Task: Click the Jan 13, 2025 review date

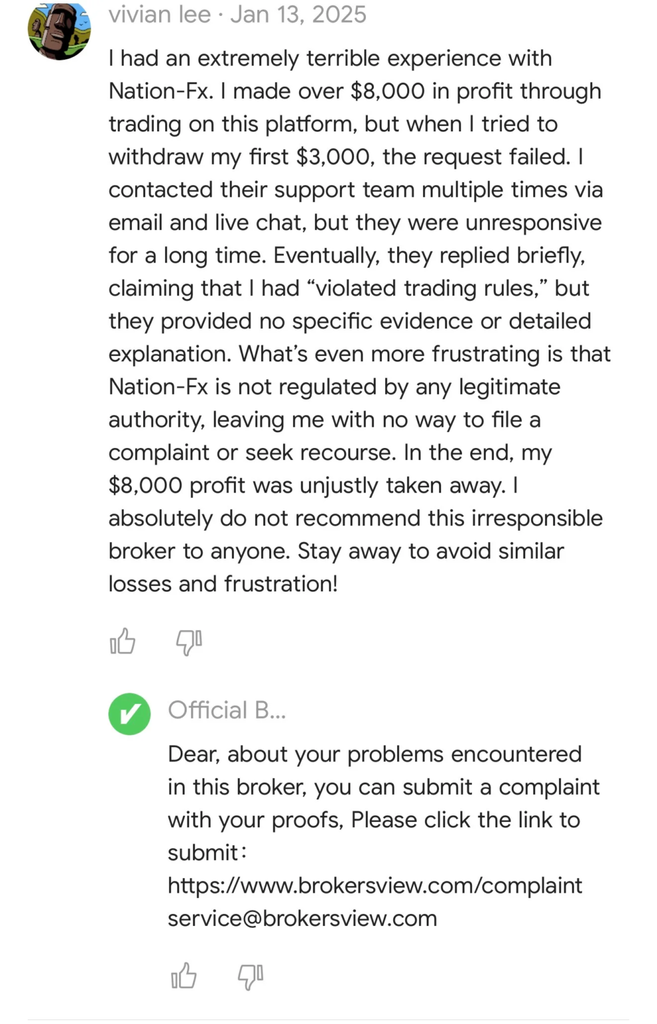Action: 298,14
